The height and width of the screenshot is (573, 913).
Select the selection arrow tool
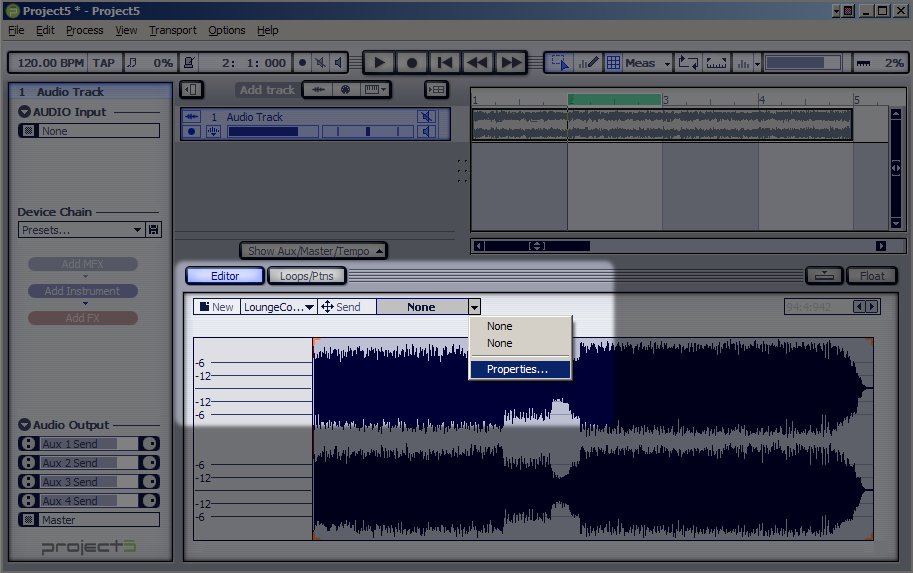pos(560,63)
